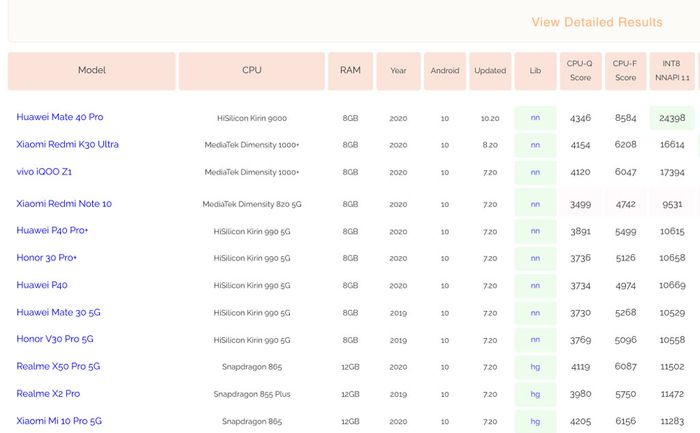Click nn lib link in Huawei P40 row
The image size is (700, 433).
point(535,286)
